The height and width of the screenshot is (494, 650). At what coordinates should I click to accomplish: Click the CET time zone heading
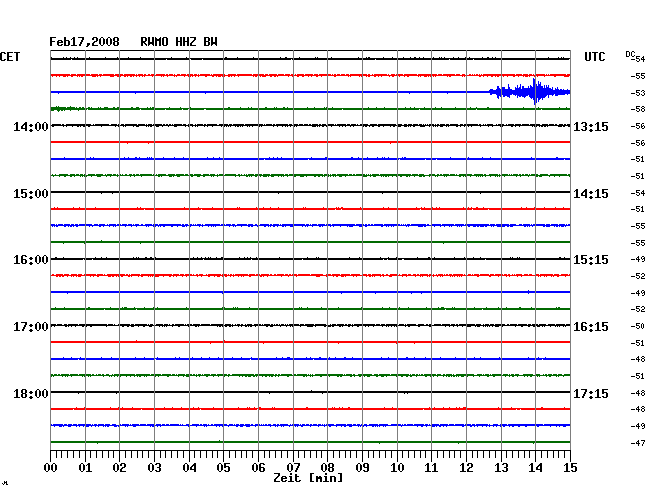10,57
